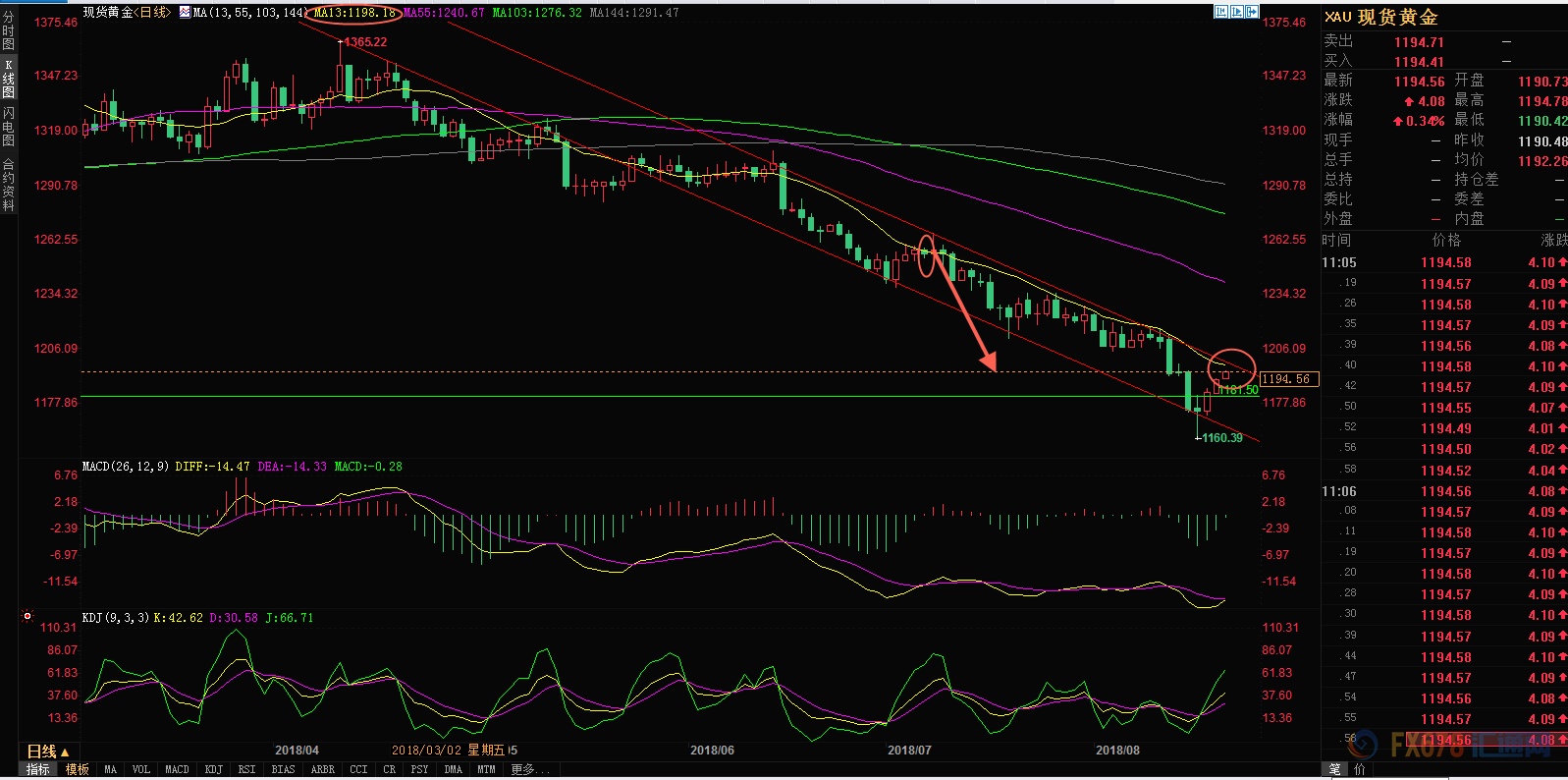Click the DIFF:-14.47 value

213,467
